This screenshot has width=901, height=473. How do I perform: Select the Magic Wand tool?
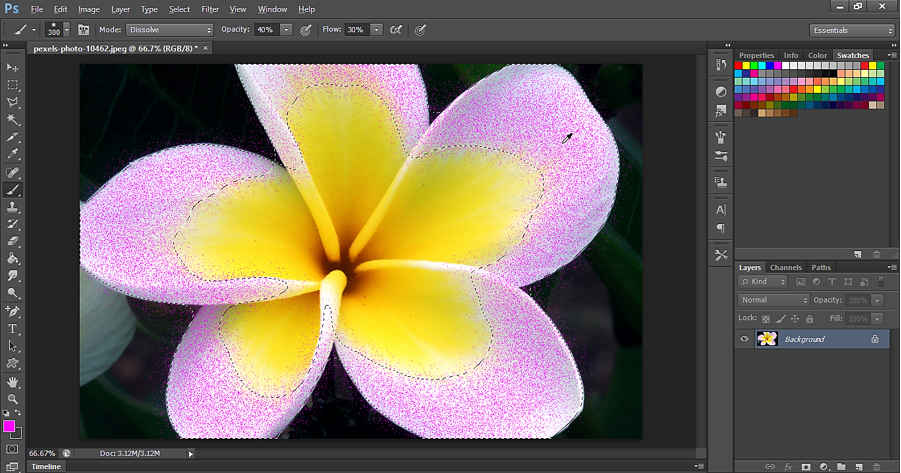point(13,120)
